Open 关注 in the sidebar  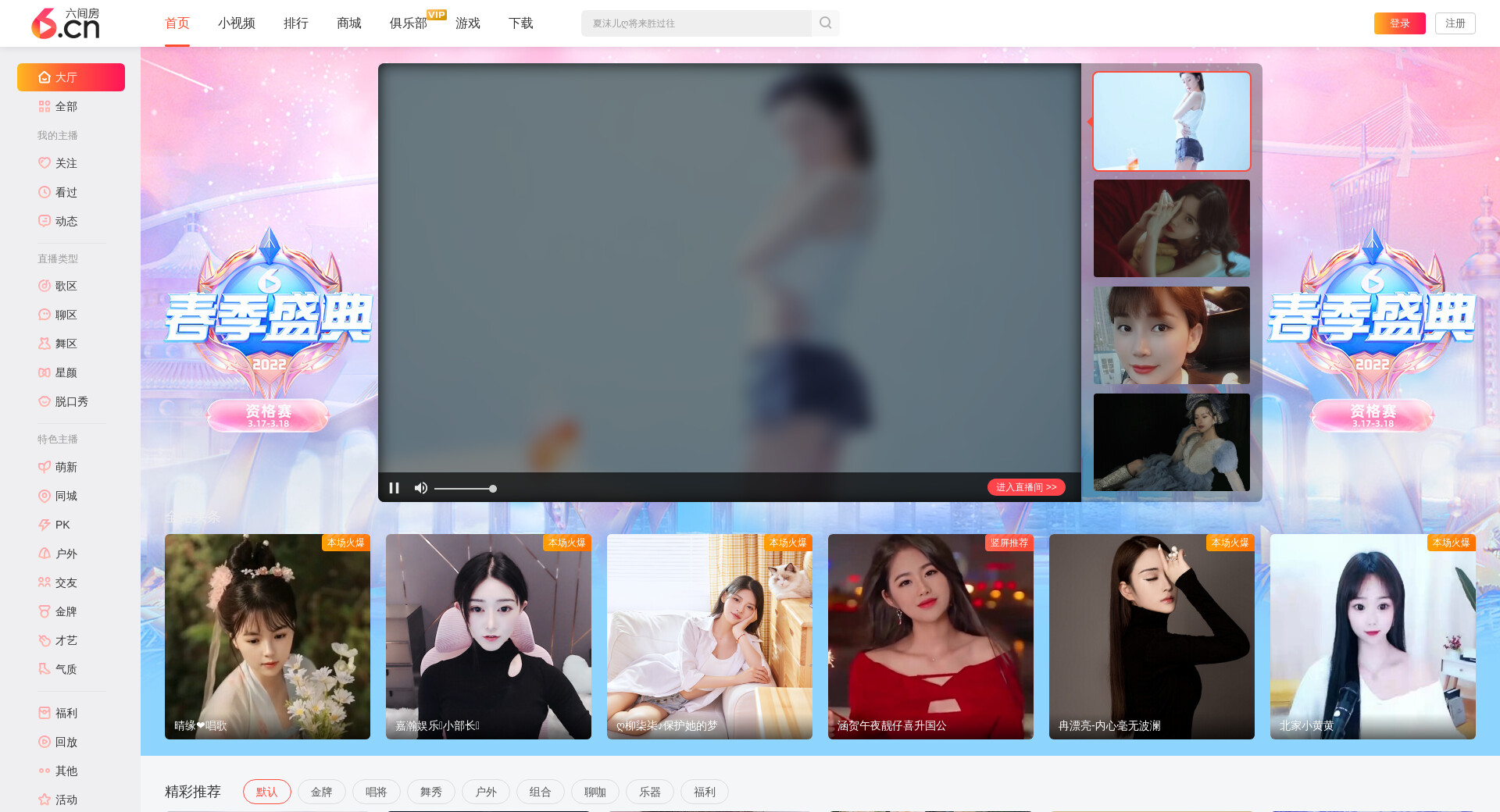[66, 163]
